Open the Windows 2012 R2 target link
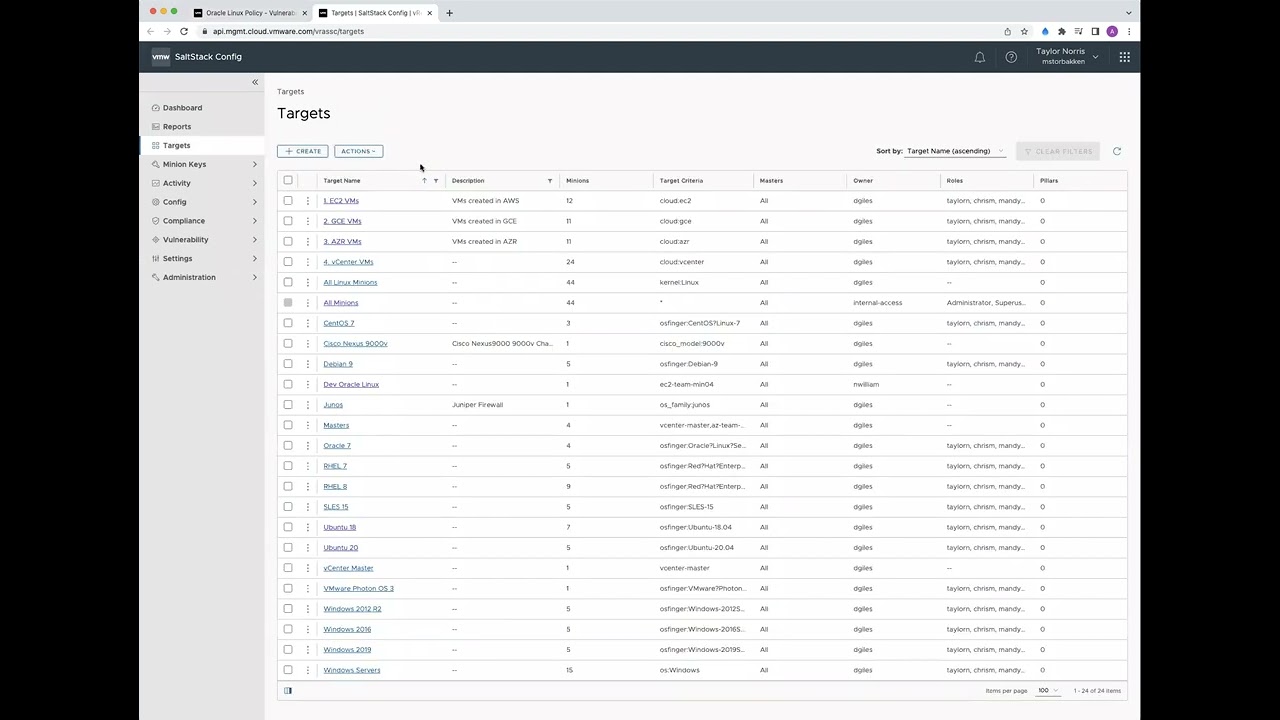 pyautogui.click(x=352, y=609)
